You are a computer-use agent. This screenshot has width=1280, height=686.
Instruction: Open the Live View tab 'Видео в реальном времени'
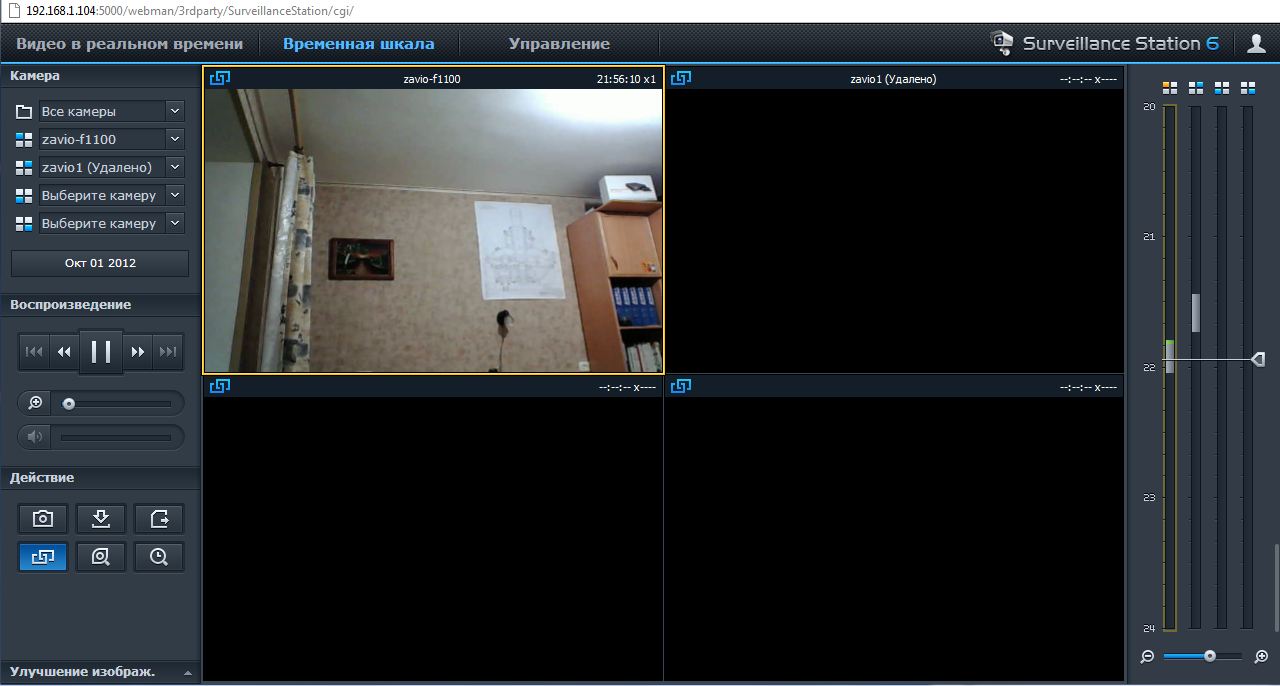(129, 44)
